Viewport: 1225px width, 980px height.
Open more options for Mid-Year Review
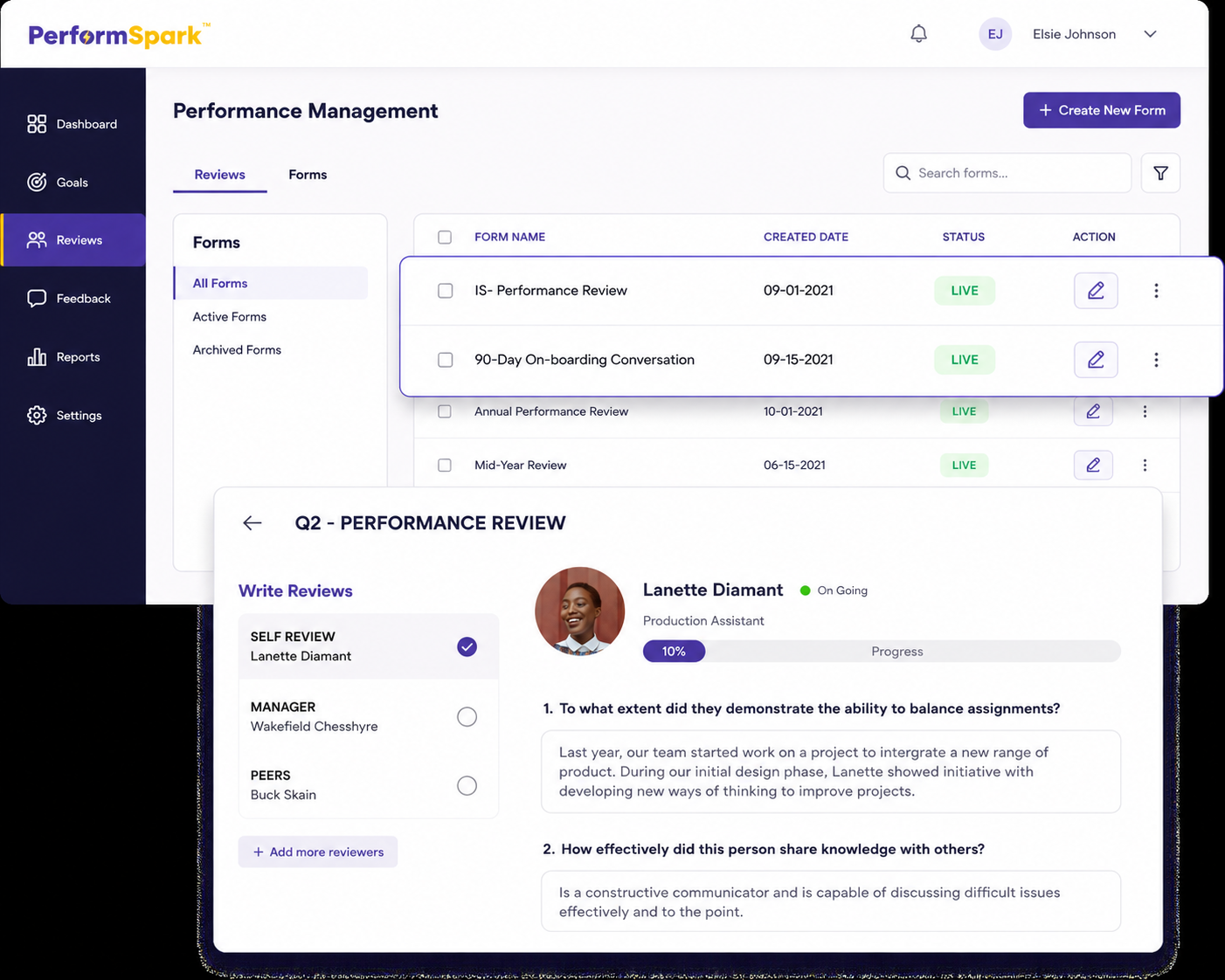pos(1145,466)
